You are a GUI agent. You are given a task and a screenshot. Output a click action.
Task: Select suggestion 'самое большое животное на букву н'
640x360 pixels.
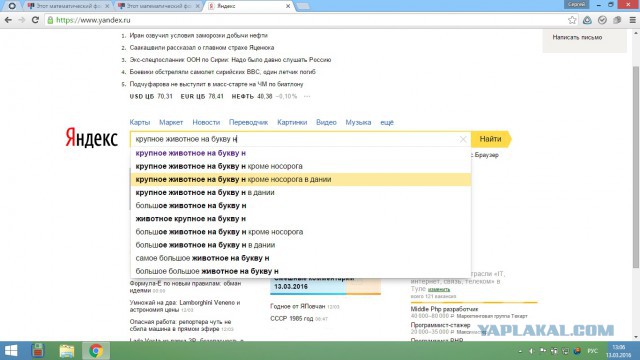pyautogui.click(x=301, y=258)
